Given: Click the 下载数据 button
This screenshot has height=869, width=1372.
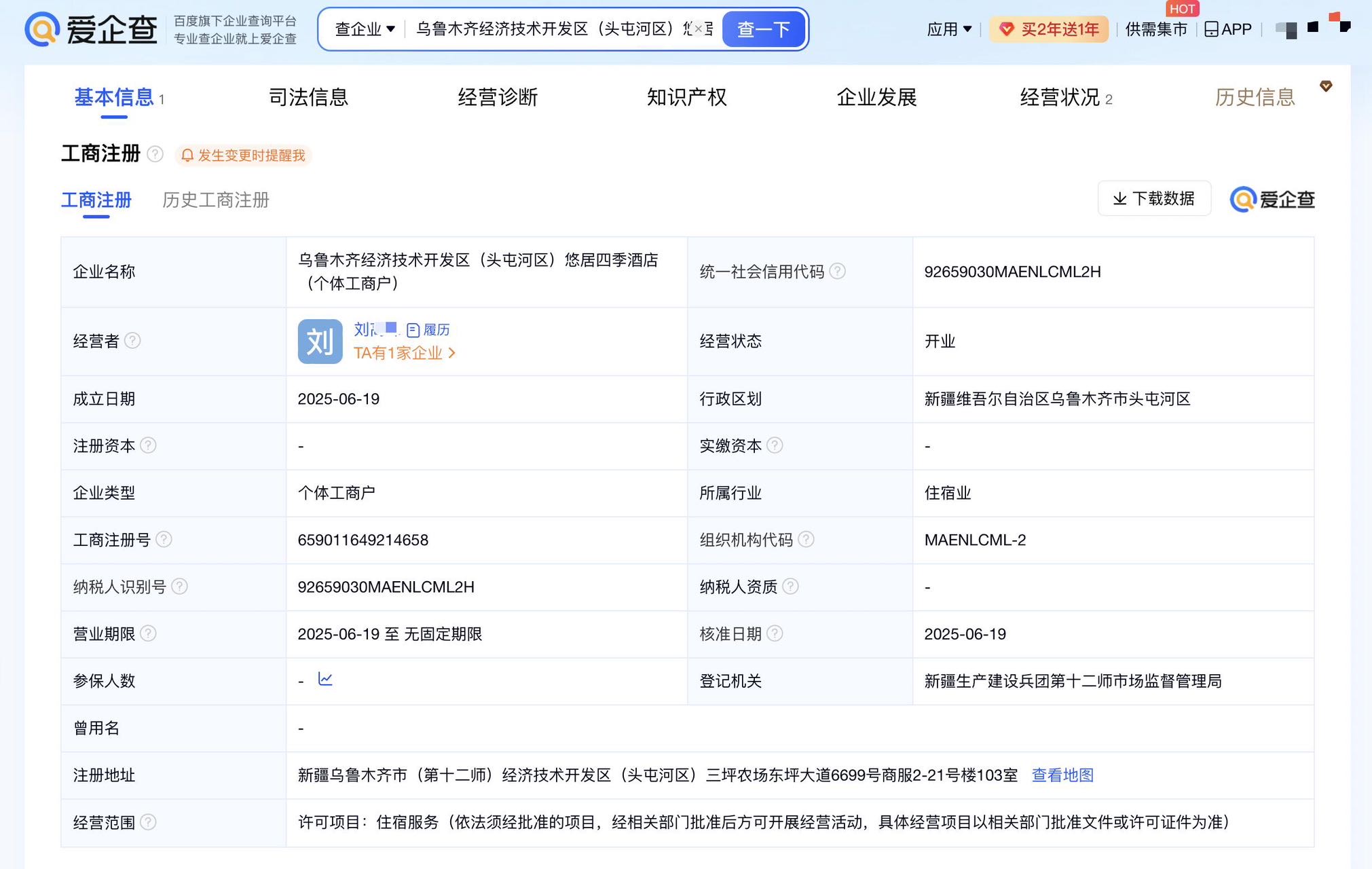Looking at the screenshot, I should (x=1153, y=198).
